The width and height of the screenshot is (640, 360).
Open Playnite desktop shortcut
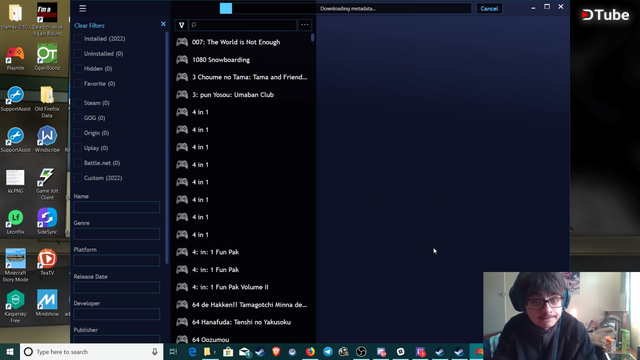point(16,58)
